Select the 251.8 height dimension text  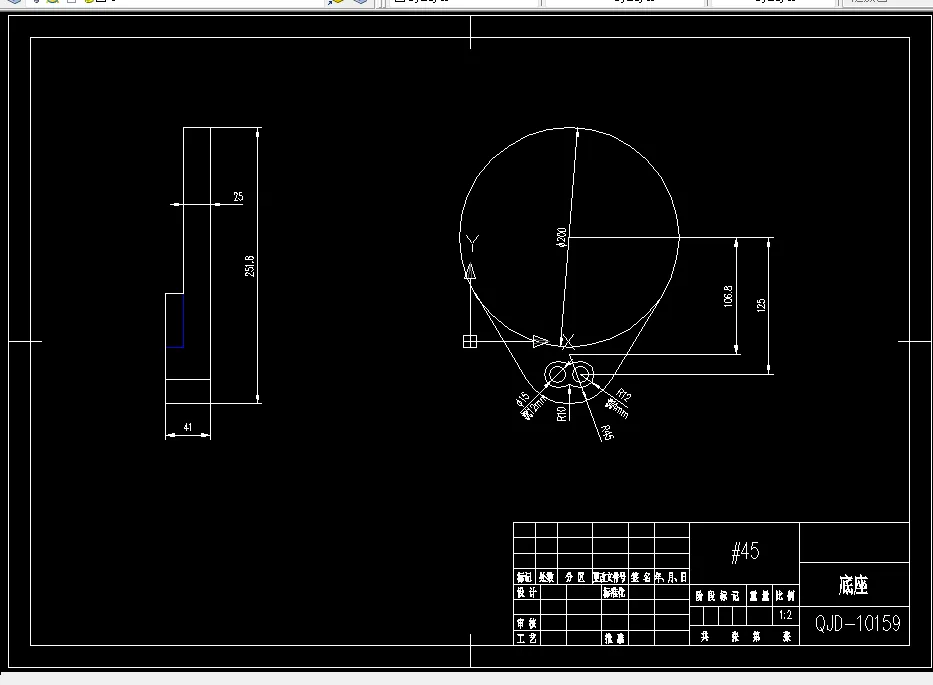point(250,266)
